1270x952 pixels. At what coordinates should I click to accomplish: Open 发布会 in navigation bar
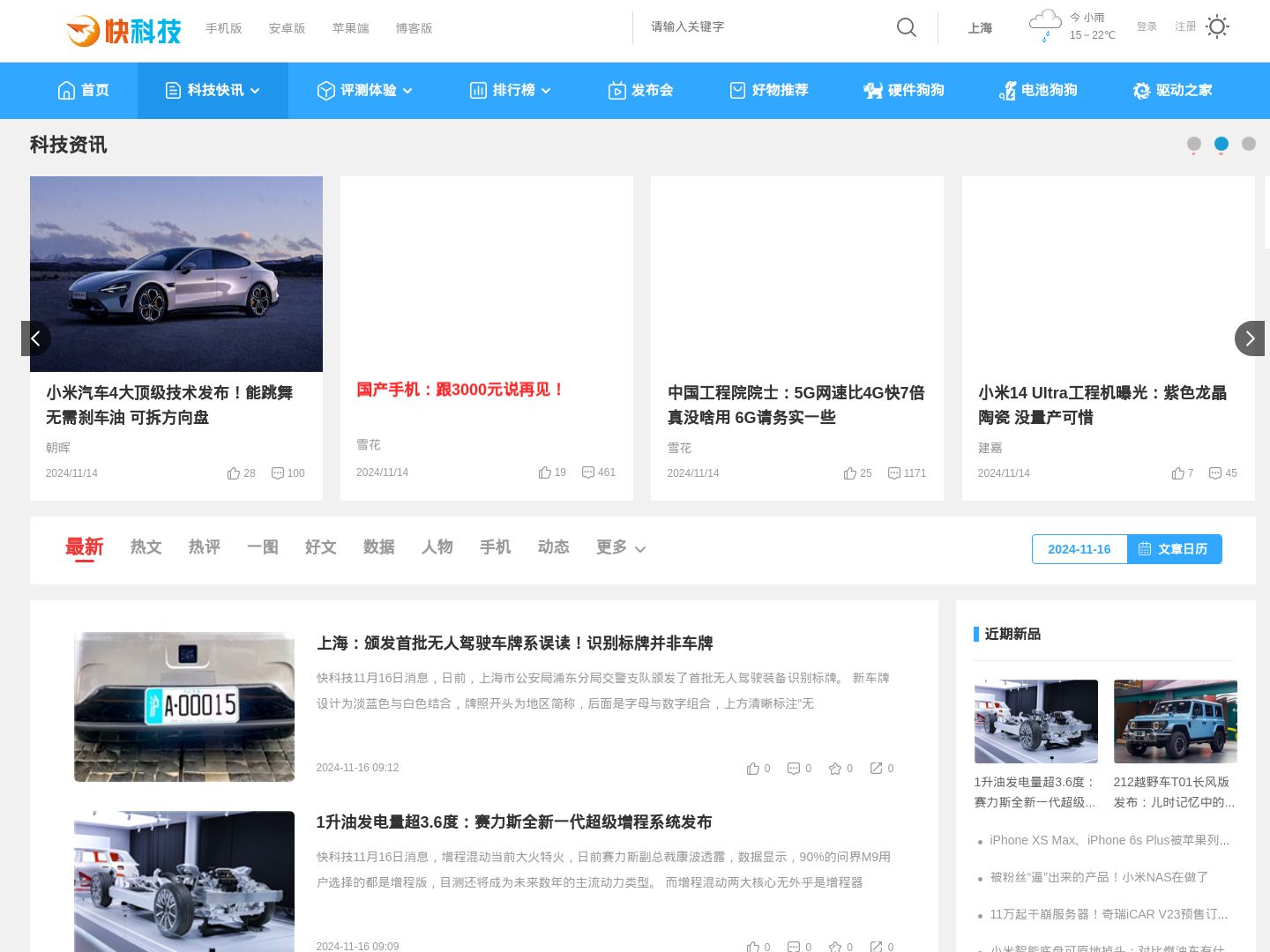click(641, 90)
